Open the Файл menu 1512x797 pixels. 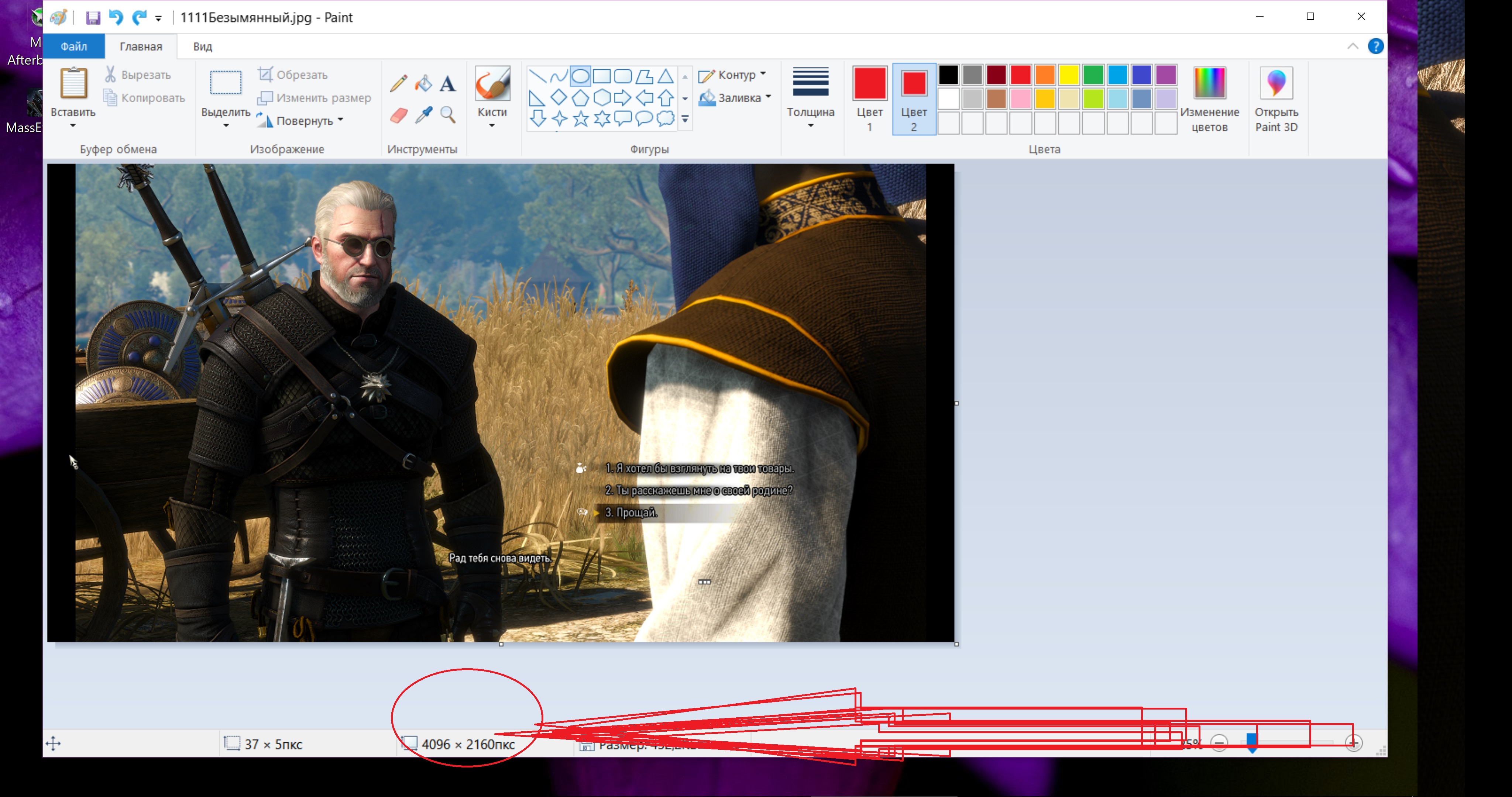click(x=73, y=46)
